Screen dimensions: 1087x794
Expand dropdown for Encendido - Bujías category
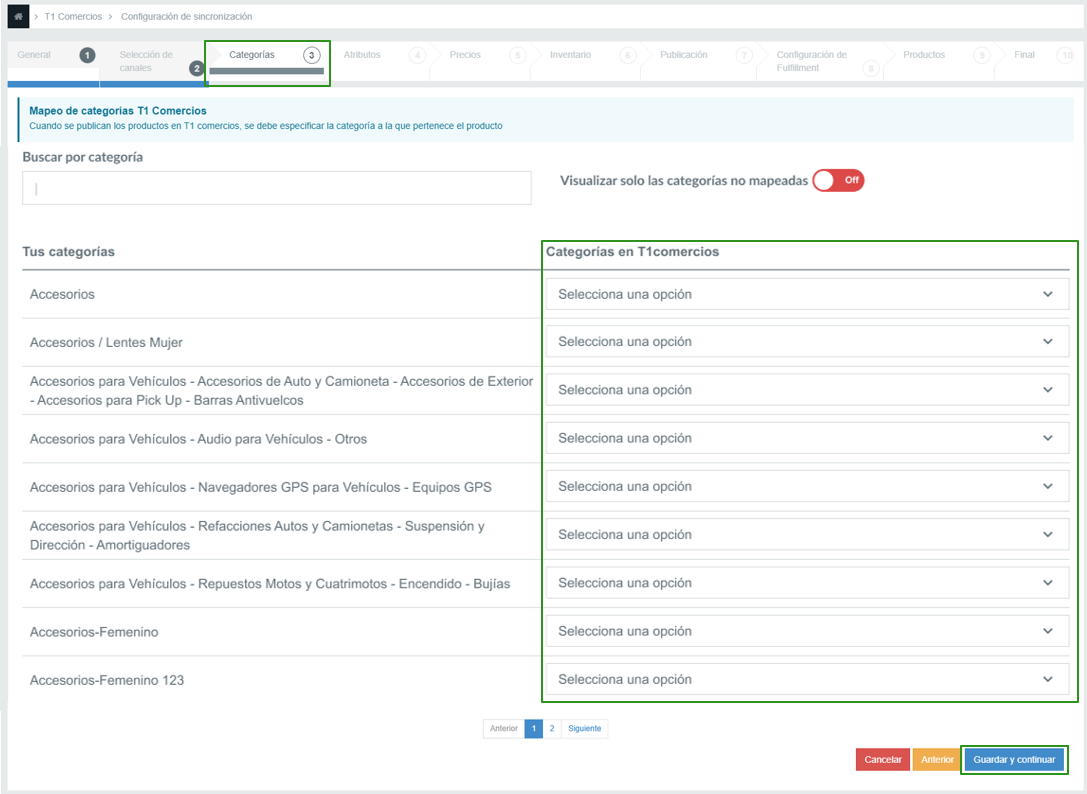click(x=807, y=582)
